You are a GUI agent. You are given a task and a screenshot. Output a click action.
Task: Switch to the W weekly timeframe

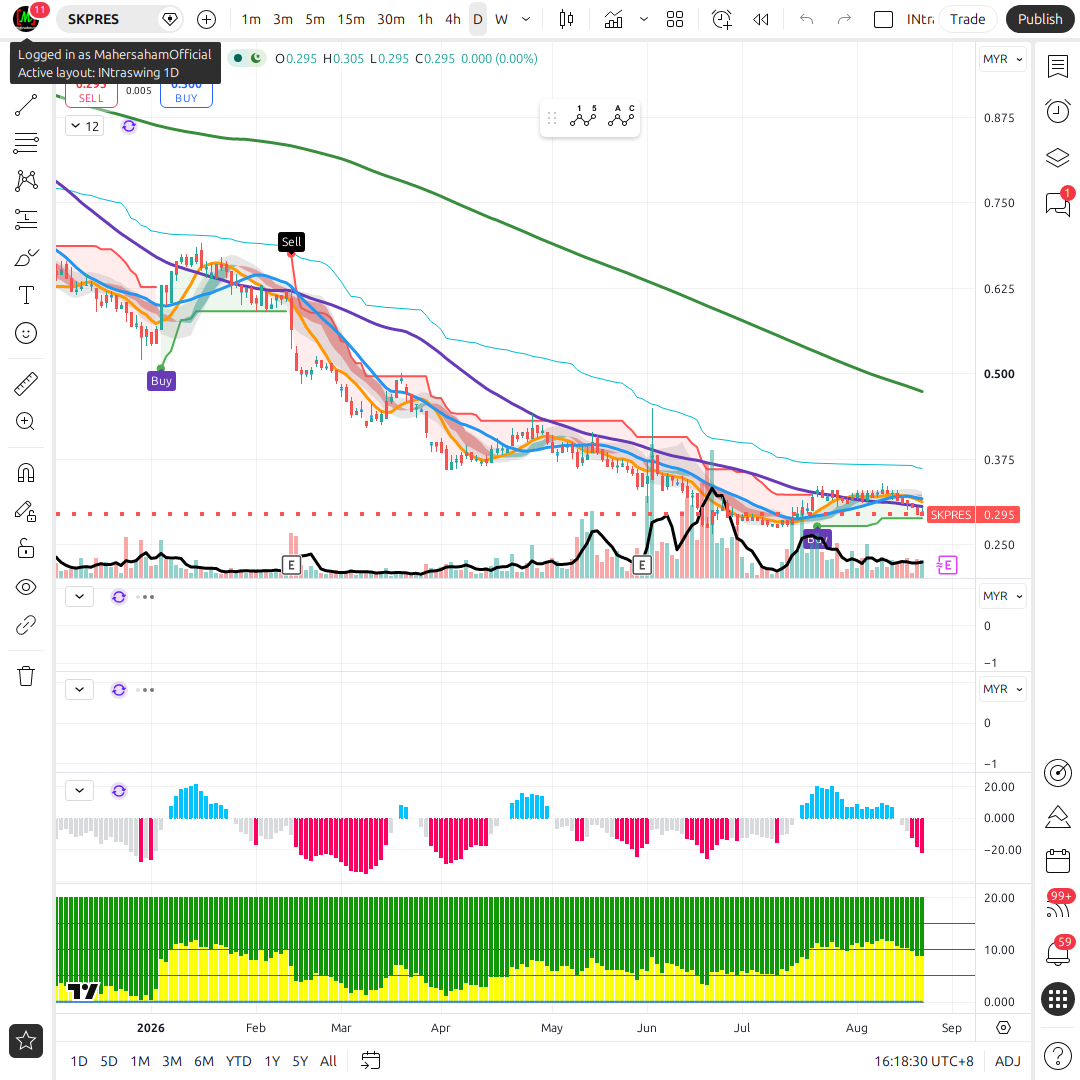pyautogui.click(x=501, y=19)
